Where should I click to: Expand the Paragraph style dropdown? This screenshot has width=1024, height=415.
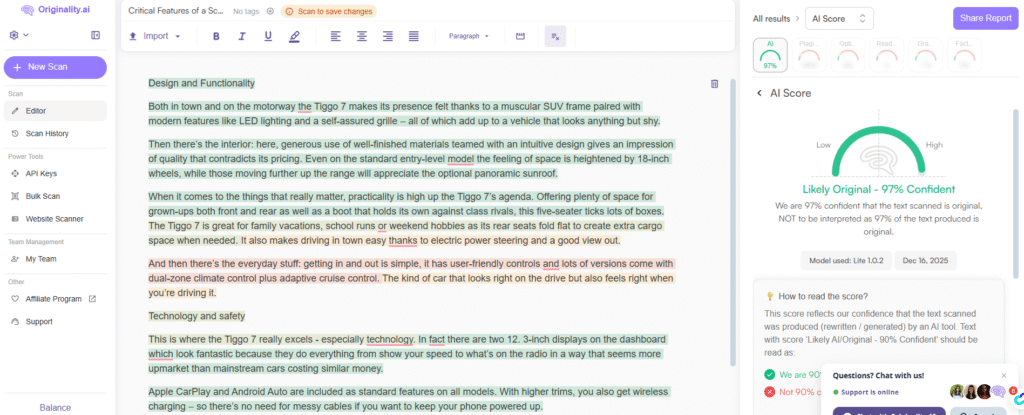click(x=469, y=36)
